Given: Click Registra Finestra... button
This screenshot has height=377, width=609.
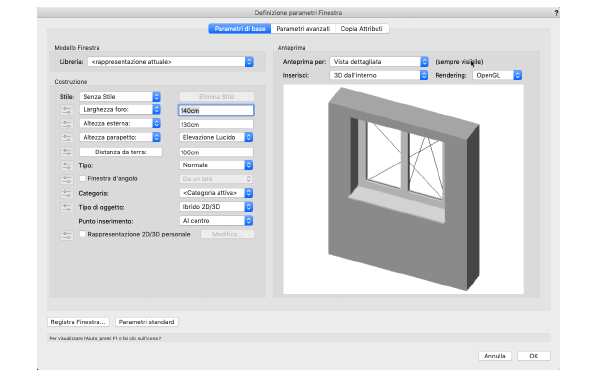Looking at the screenshot, I should tap(78, 322).
